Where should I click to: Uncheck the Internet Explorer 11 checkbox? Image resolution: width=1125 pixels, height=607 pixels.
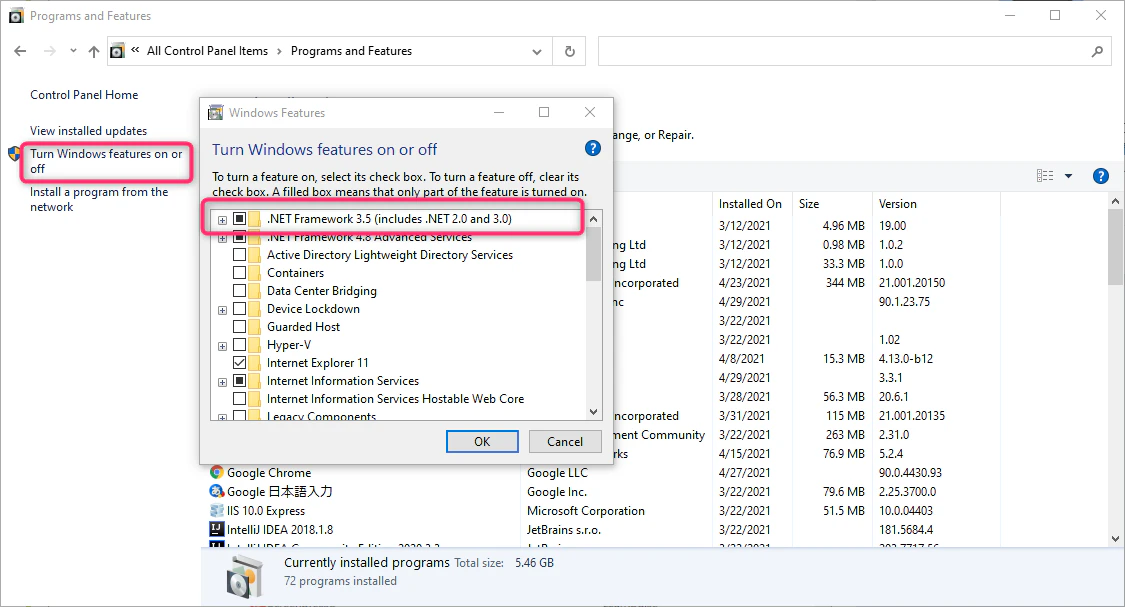click(x=240, y=363)
